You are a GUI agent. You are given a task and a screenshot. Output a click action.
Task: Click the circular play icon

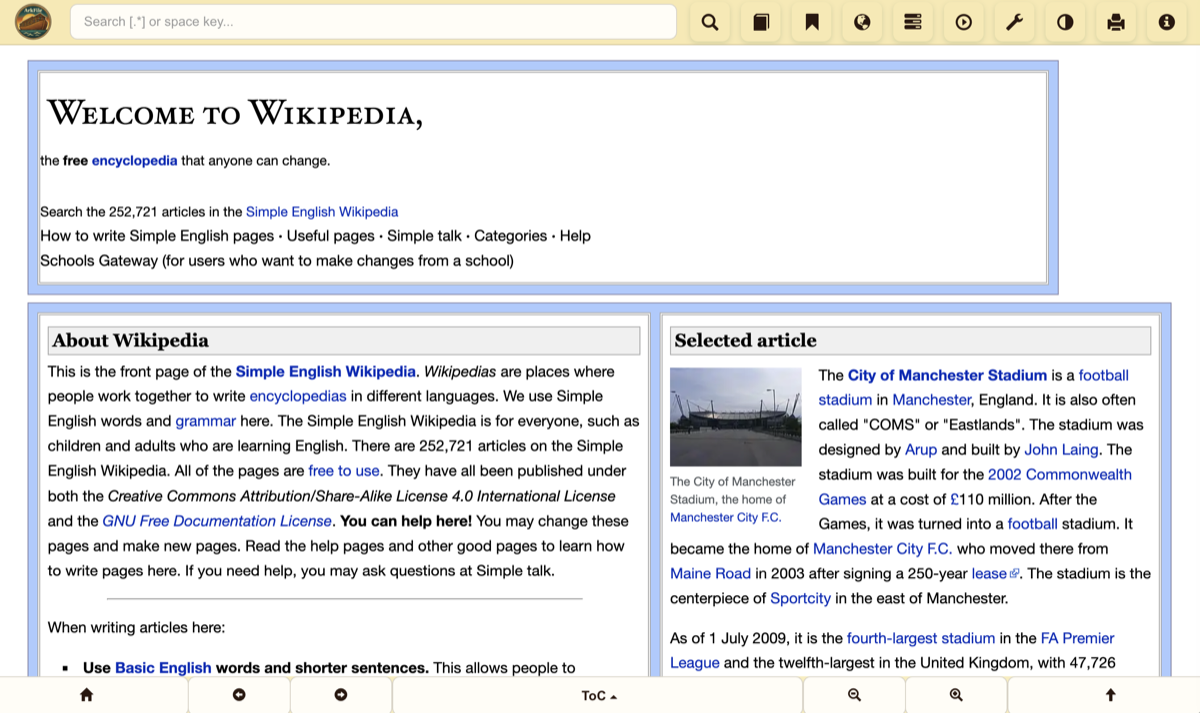(964, 22)
